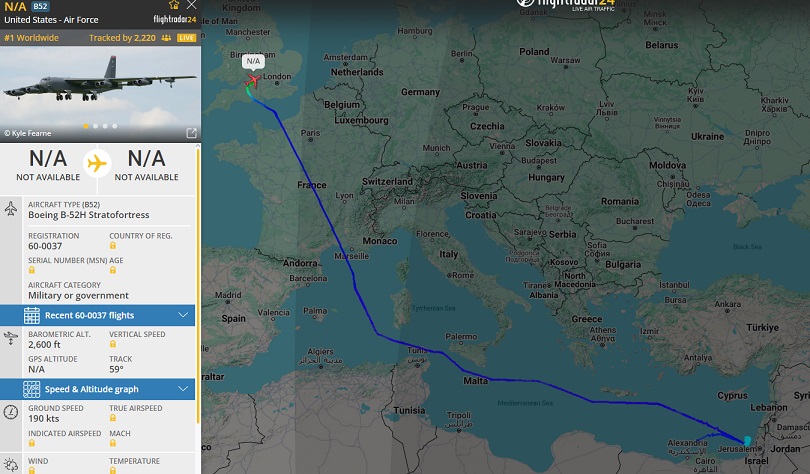This screenshot has height=474, width=810.
Task: Select the second photo carousel dot
Action: [x=95, y=126]
